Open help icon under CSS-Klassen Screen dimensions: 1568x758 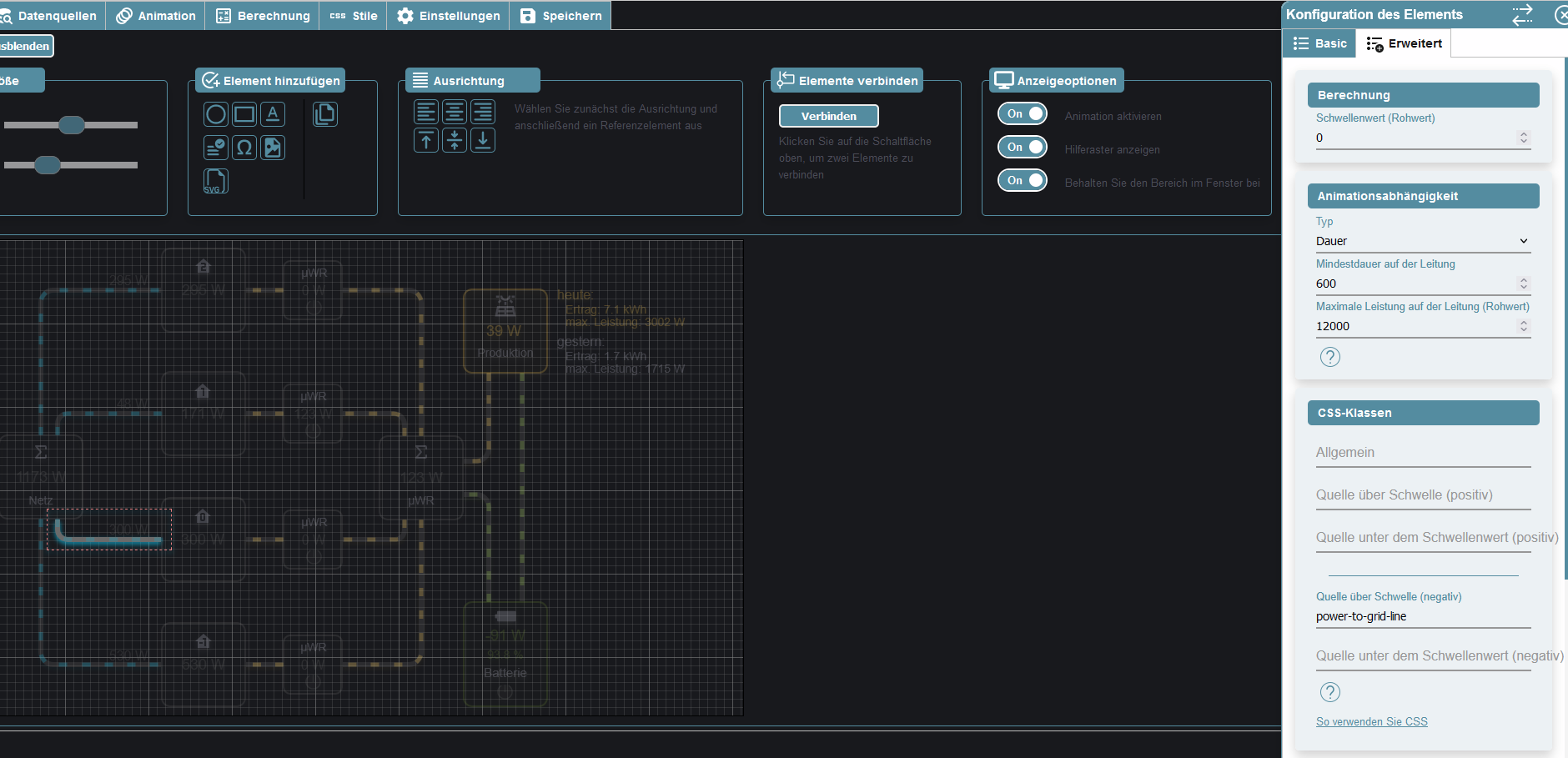(1330, 692)
